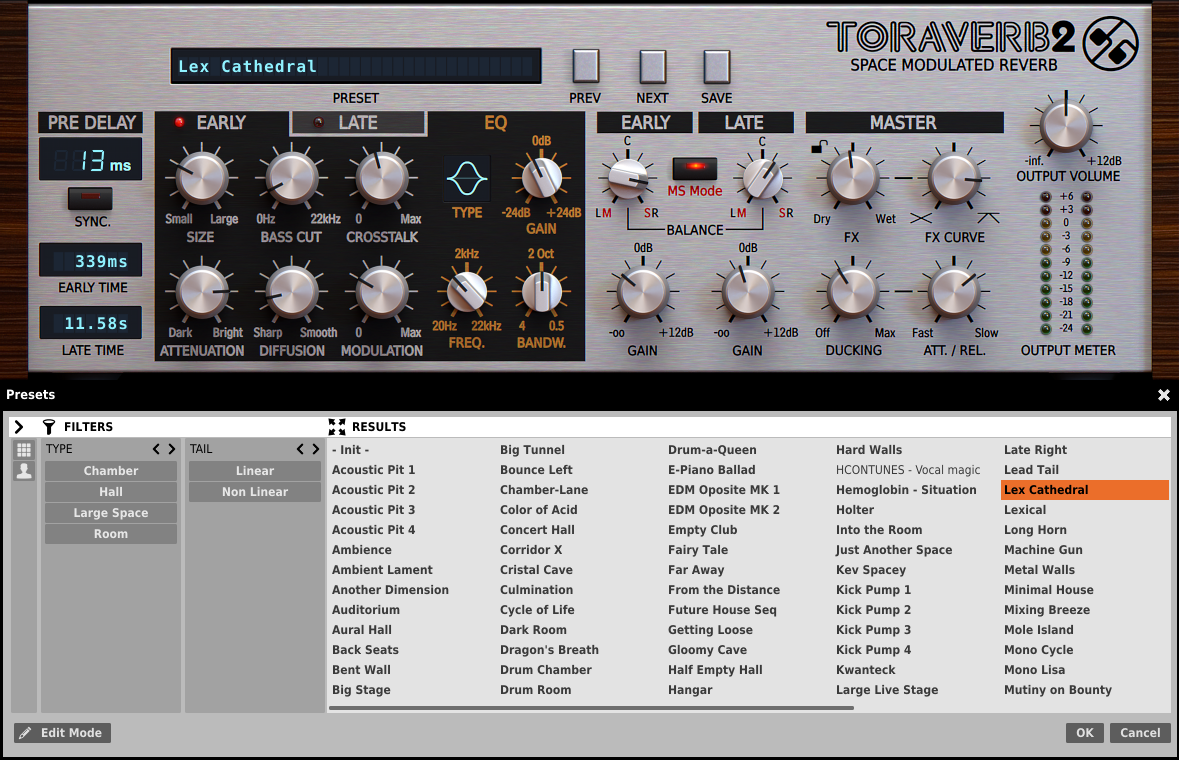The width and height of the screenshot is (1179, 760).
Task: Toggle the EARLY section LED tab
Action: pos(222,123)
